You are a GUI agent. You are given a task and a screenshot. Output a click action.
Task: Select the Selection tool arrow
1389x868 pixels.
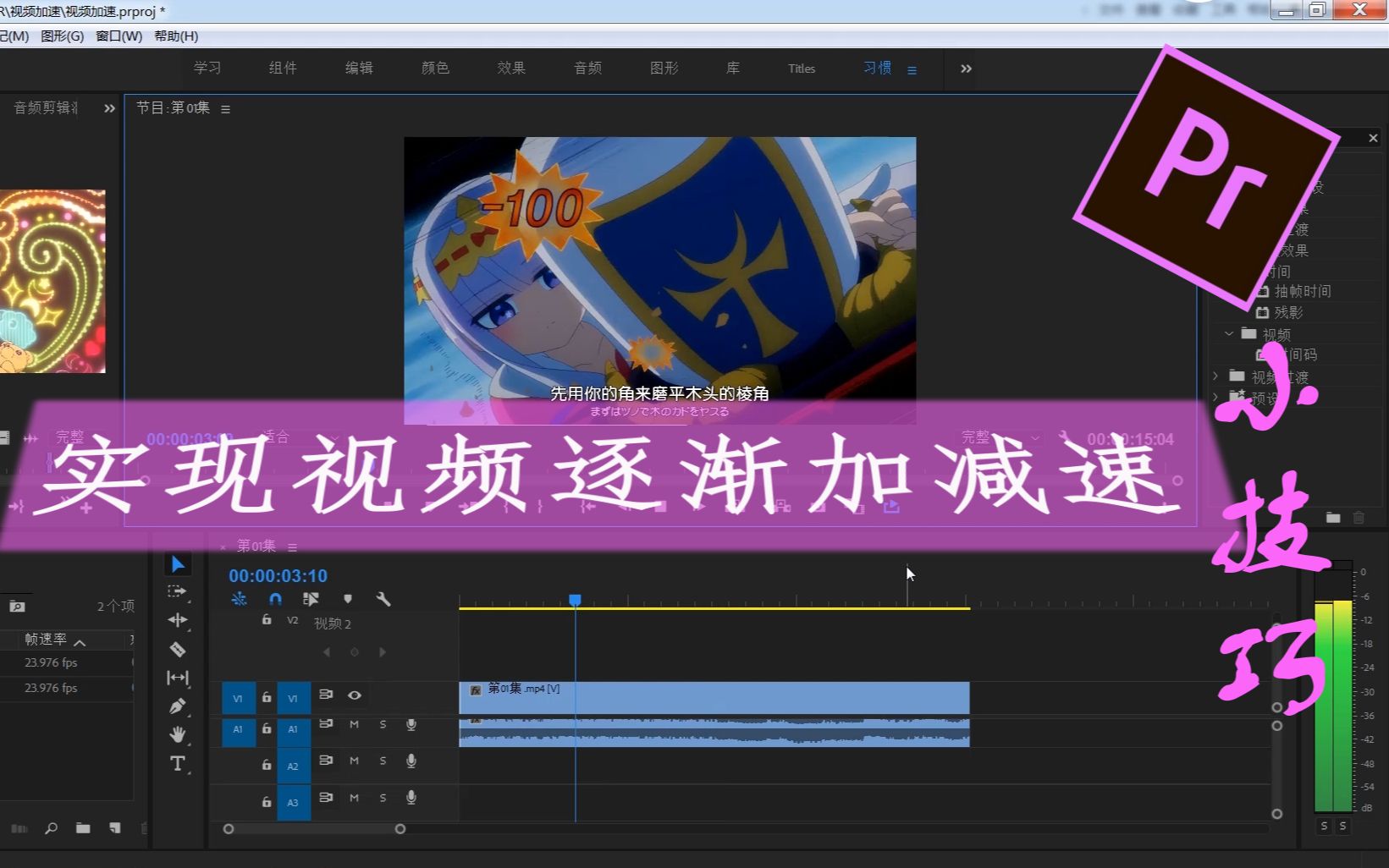[x=178, y=564]
